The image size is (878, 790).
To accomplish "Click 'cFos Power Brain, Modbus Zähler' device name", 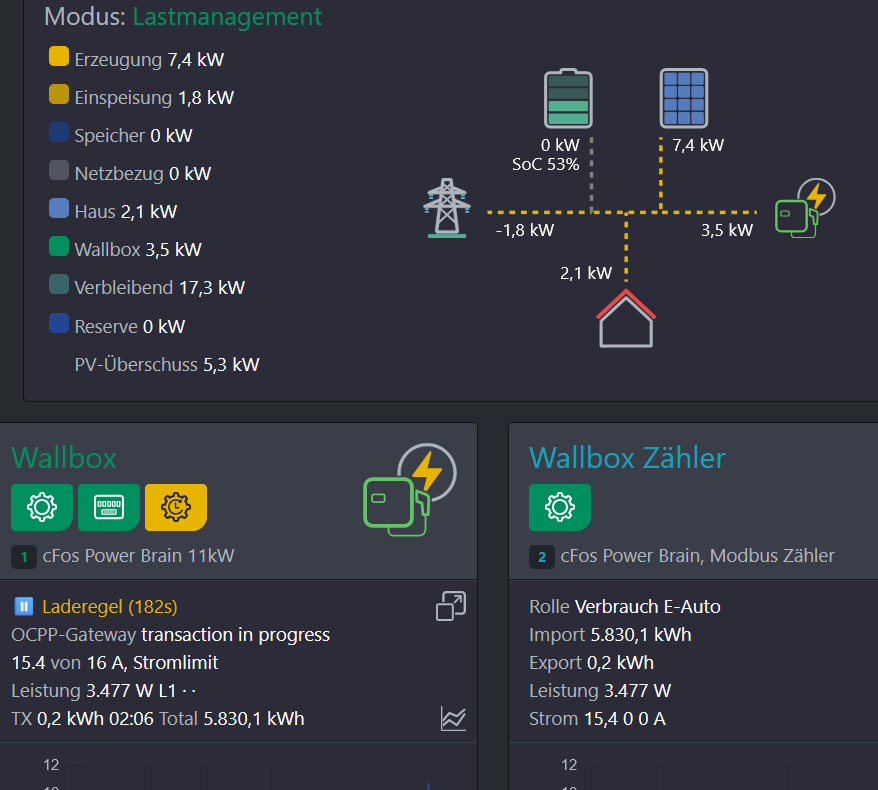I will 697,556.
